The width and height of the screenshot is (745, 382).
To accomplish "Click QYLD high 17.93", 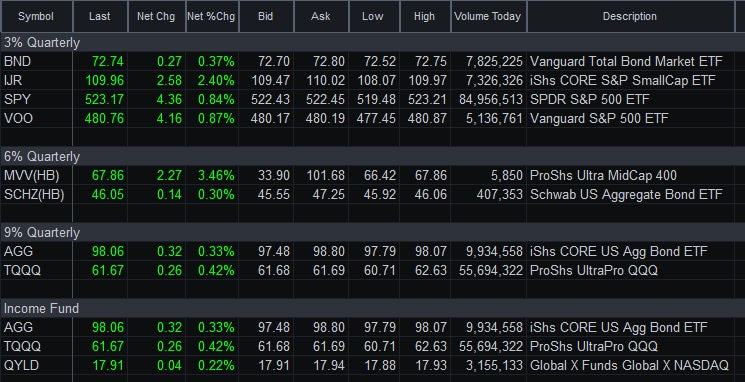I will tap(431, 365).
